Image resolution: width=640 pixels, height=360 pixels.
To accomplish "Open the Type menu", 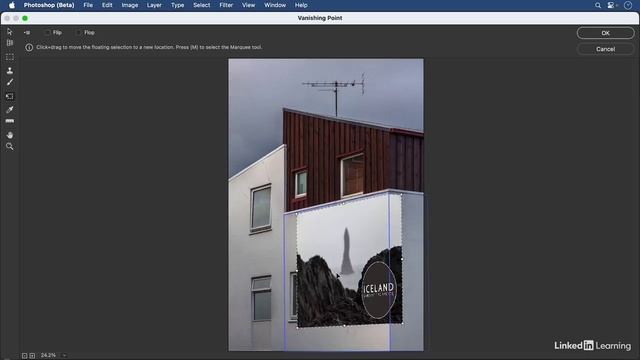I will point(178,5).
